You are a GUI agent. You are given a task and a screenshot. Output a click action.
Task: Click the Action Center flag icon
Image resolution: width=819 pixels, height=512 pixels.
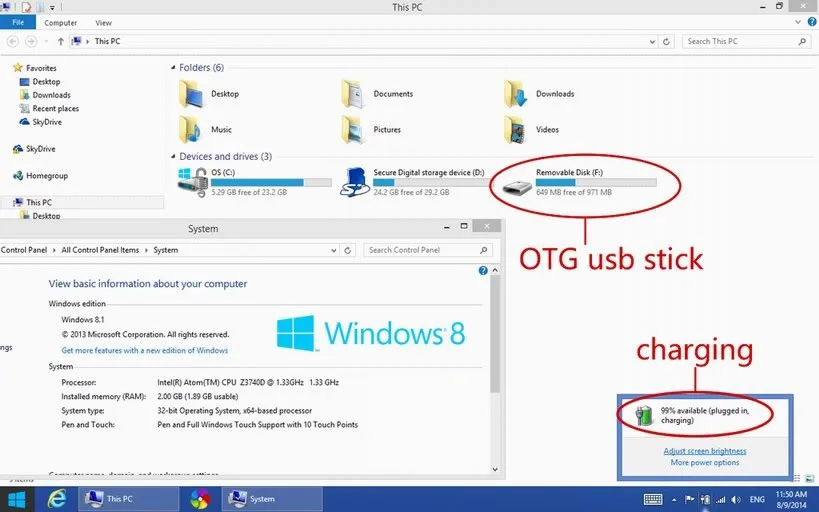tap(689, 499)
